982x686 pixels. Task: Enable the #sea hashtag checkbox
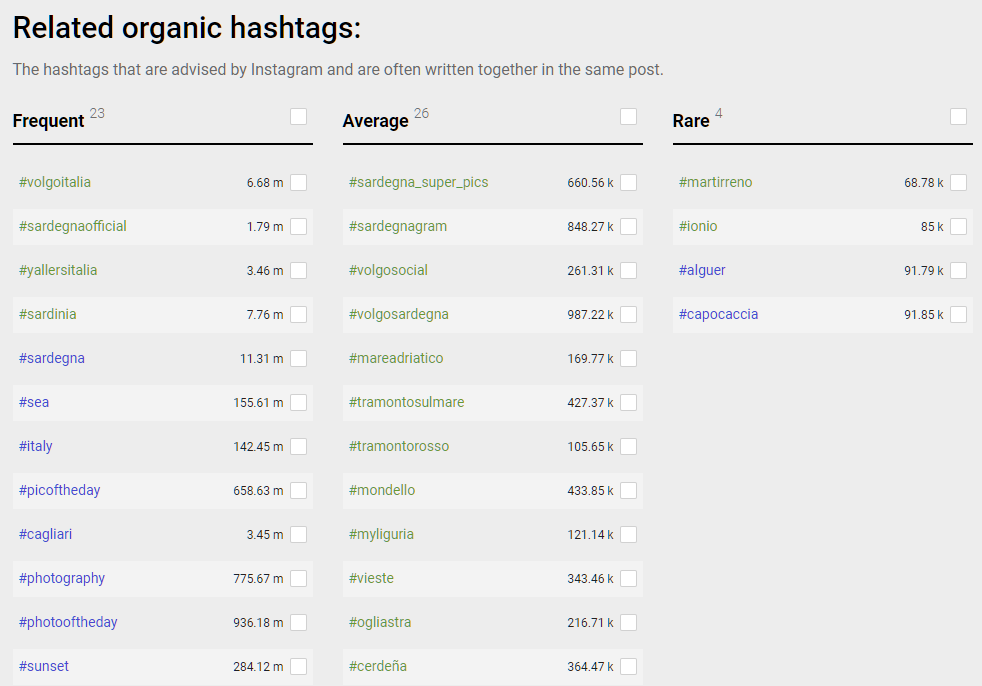299,402
